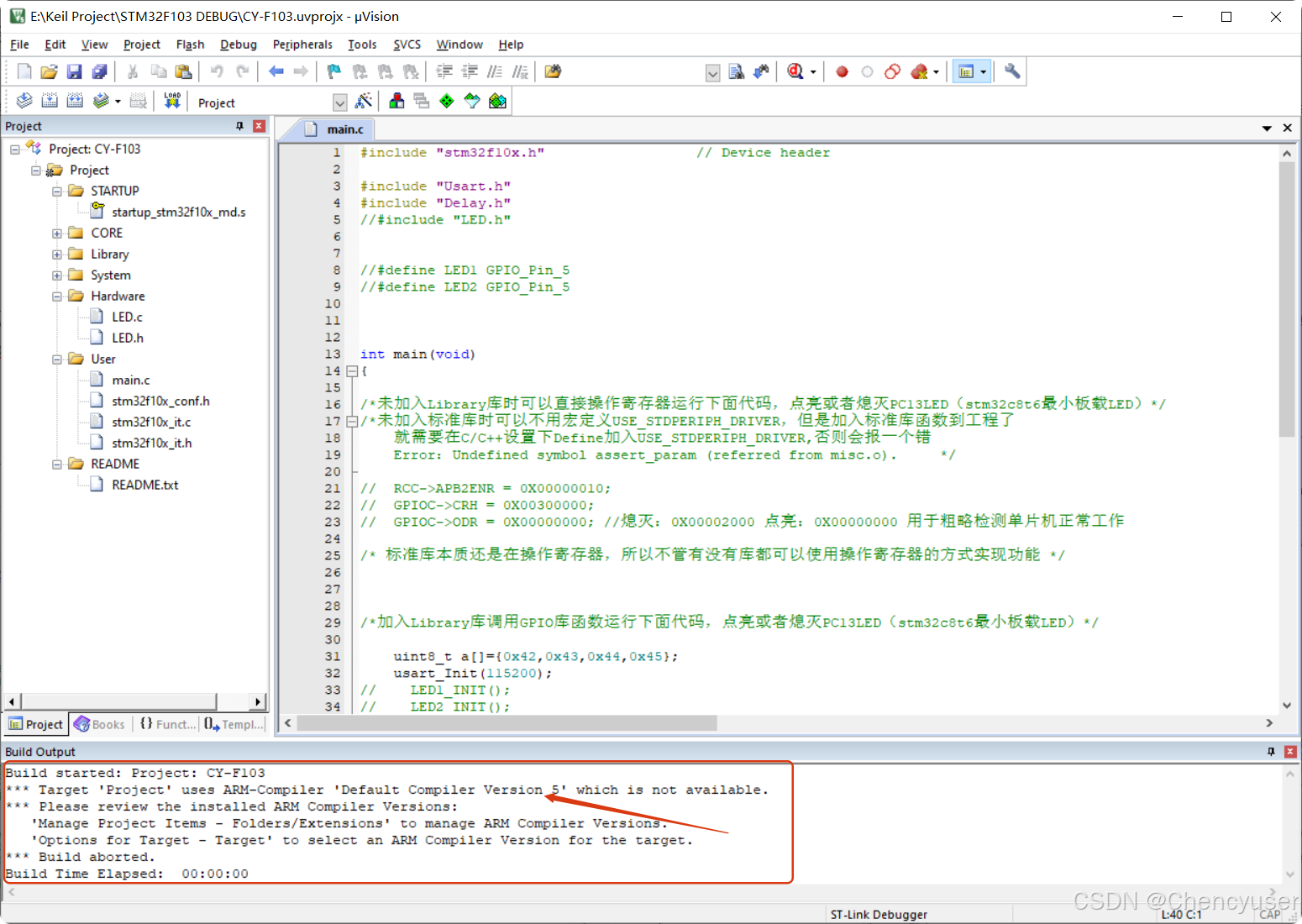Navigate backwards with the blue left arrow
The image size is (1302, 924).
pyautogui.click(x=276, y=72)
